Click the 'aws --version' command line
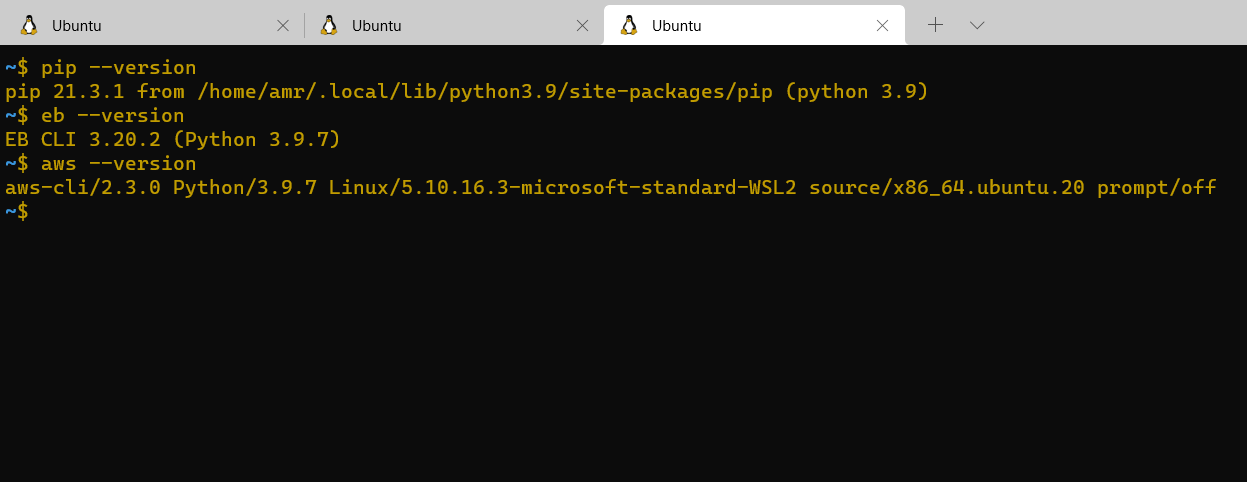 tap(101, 164)
